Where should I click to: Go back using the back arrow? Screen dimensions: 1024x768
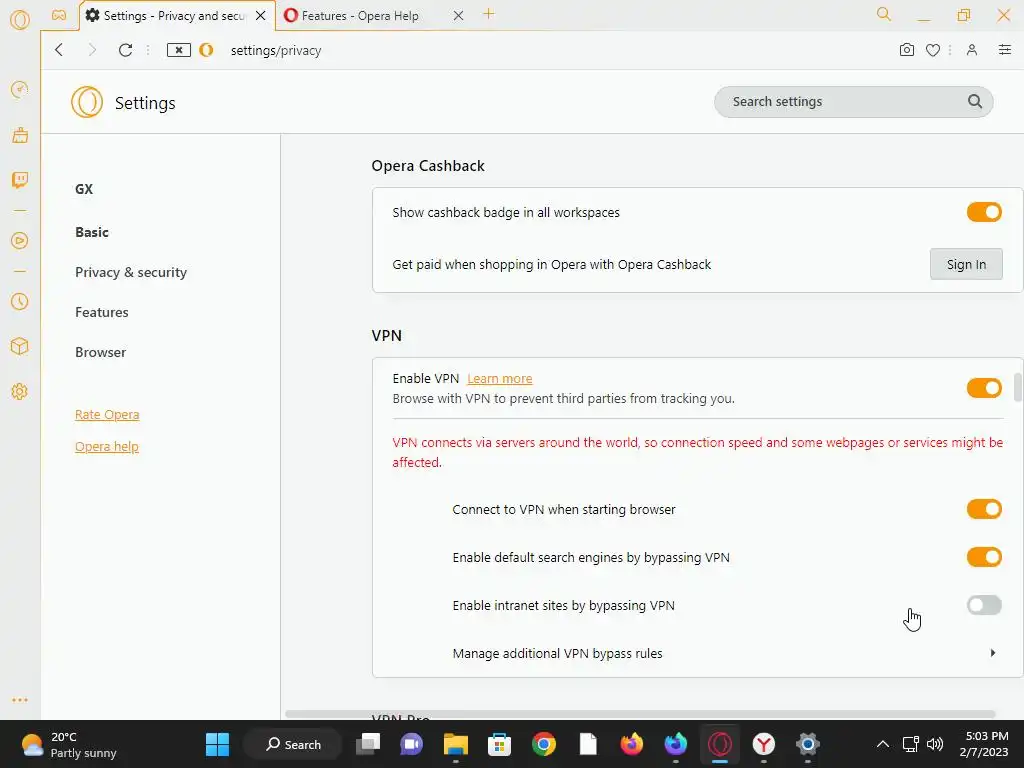click(59, 50)
